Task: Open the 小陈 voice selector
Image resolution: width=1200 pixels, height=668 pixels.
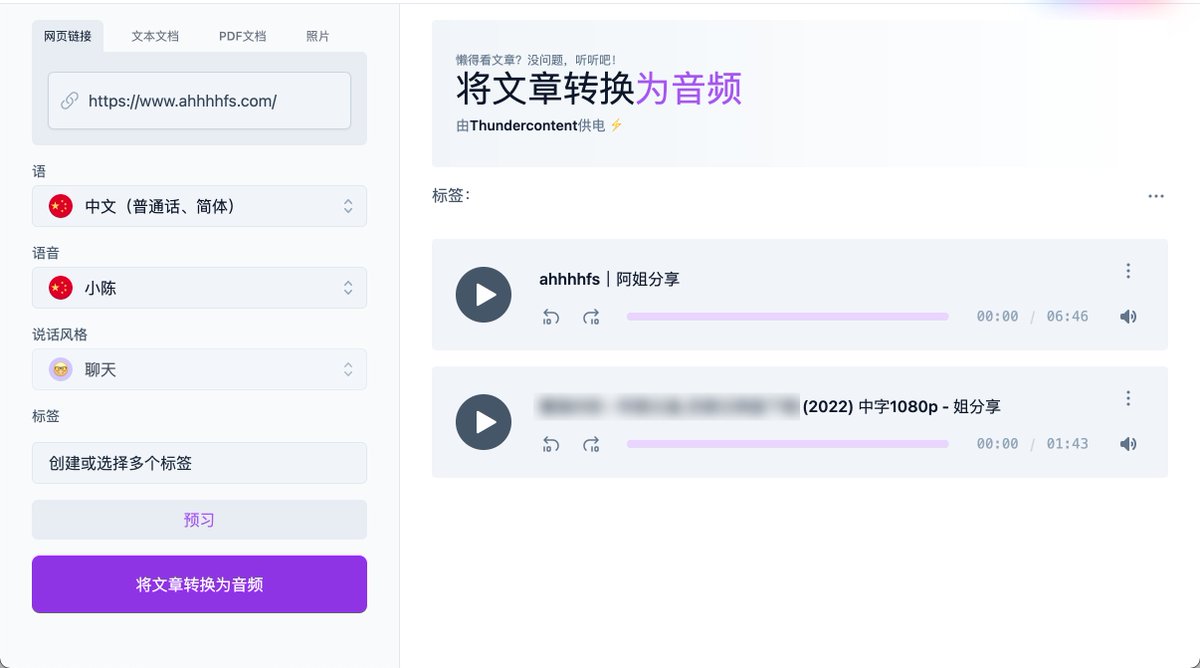Action: point(199,288)
